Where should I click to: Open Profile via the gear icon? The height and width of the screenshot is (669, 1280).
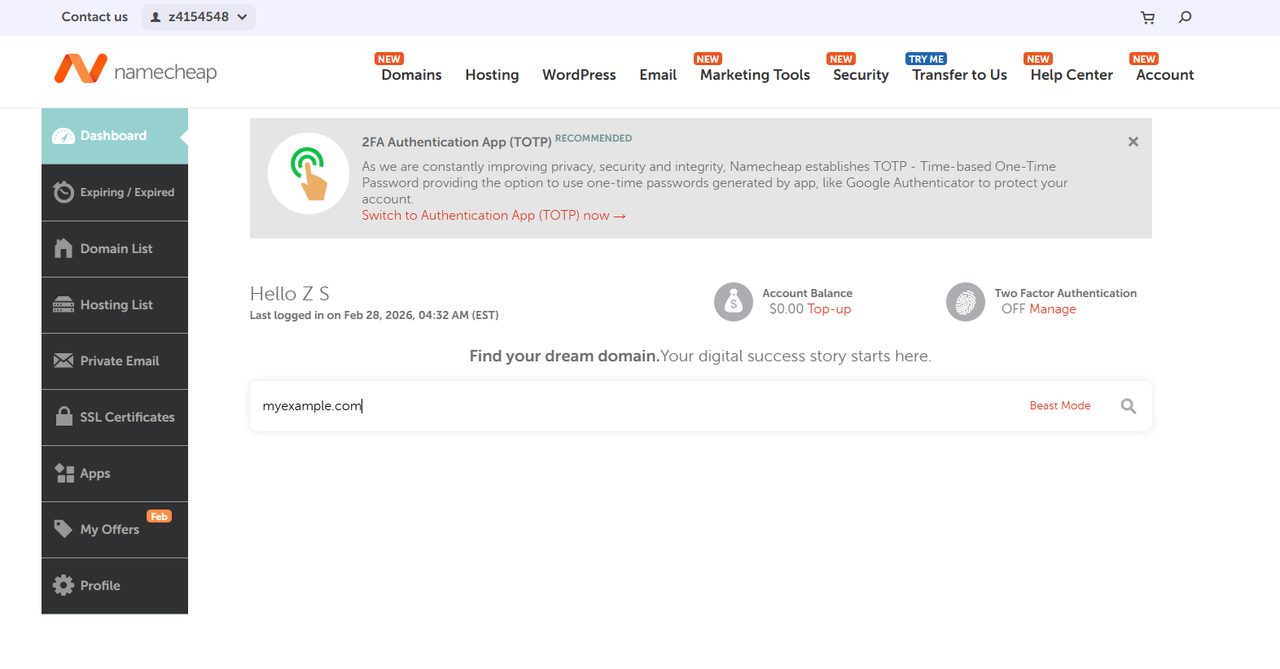pyautogui.click(x=64, y=586)
